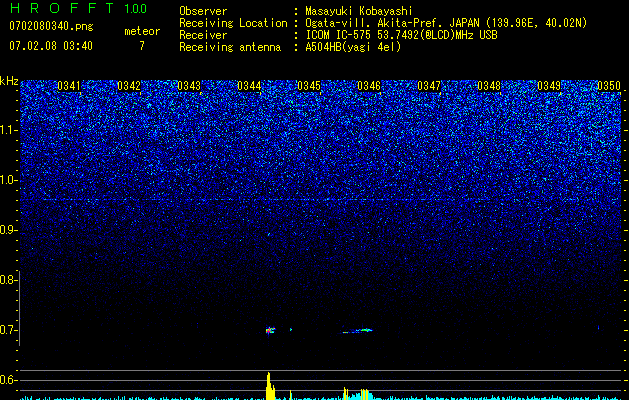629x400 pixels.
Task: Click the 0341 time marker
Action: point(69,86)
